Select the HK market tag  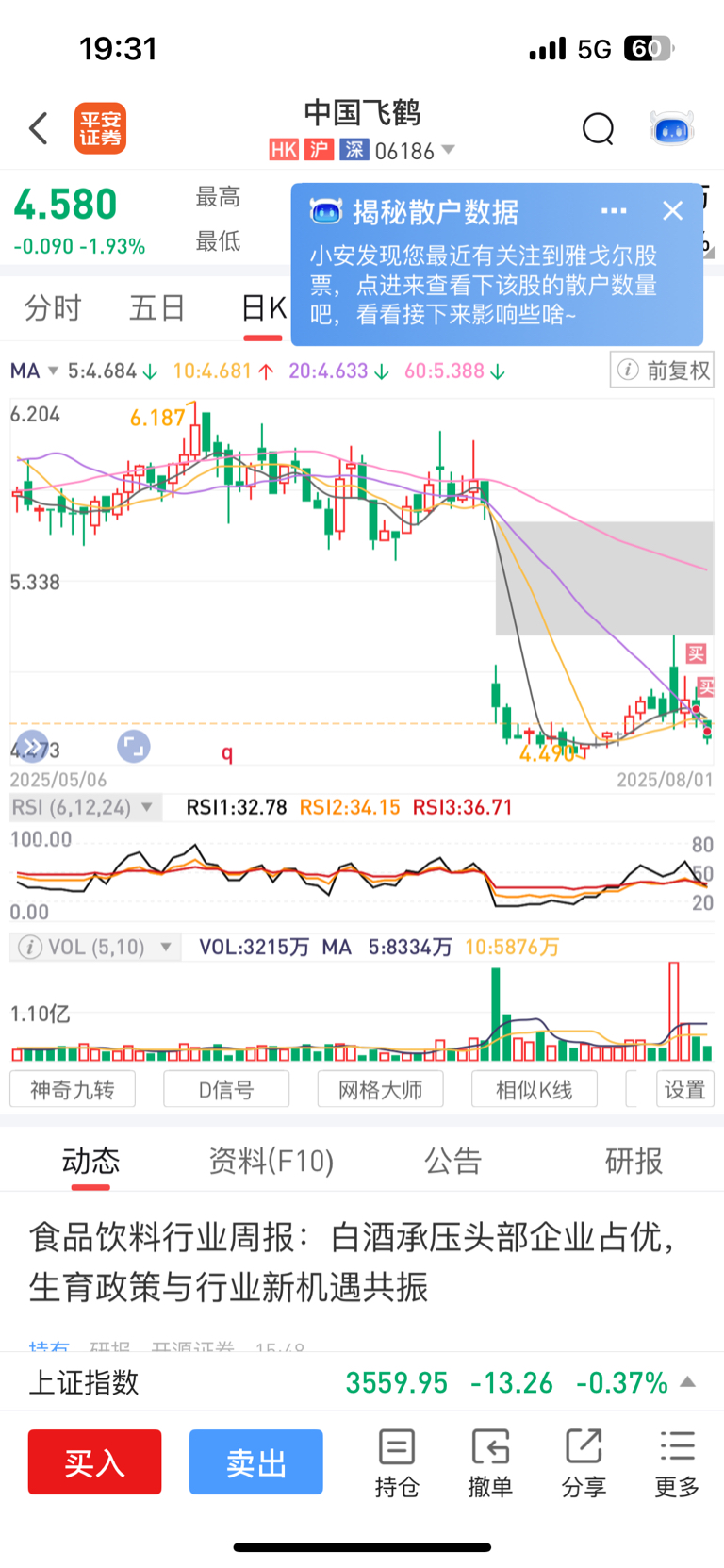pyautogui.click(x=284, y=150)
